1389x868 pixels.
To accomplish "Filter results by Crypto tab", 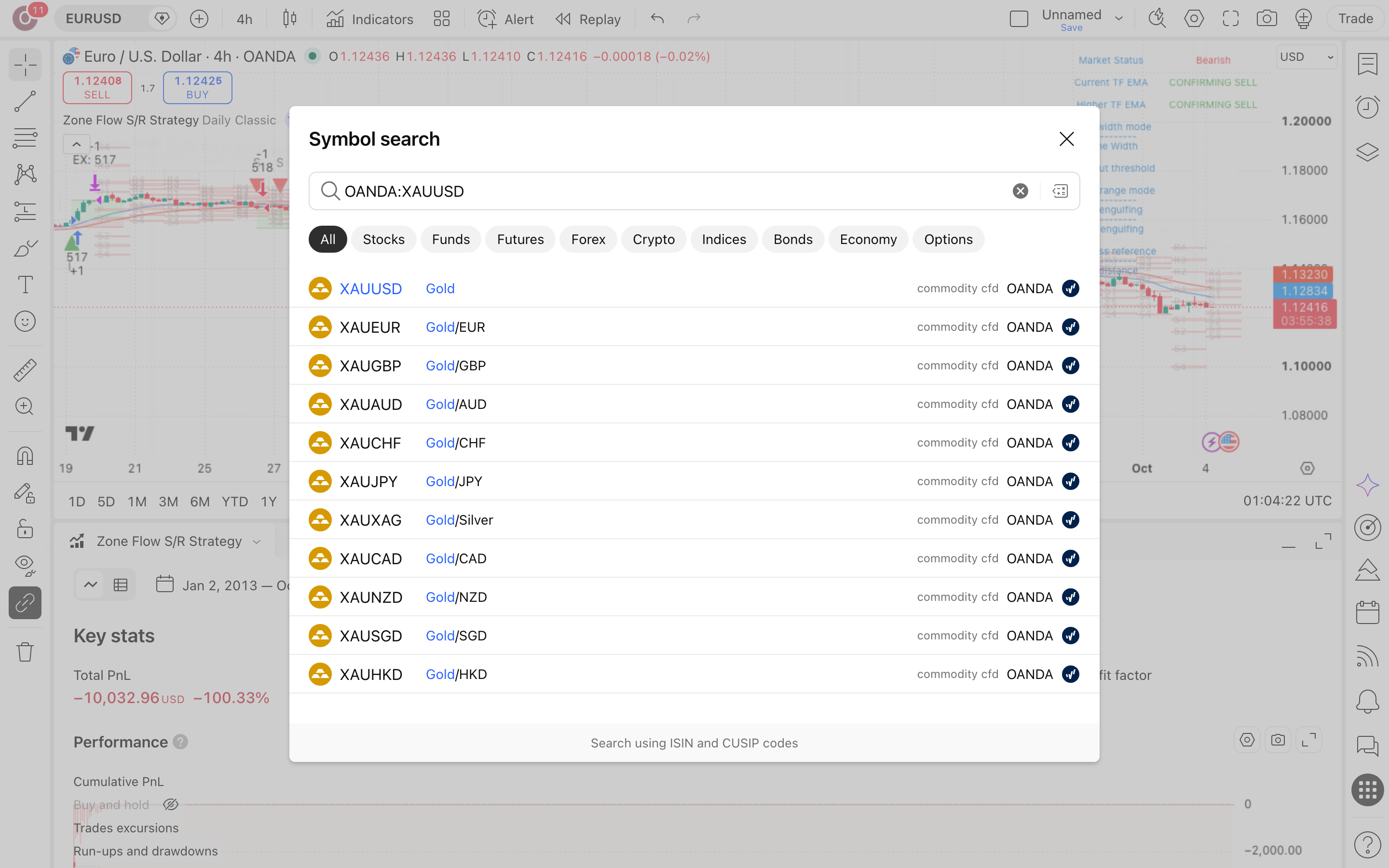I will tap(653, 239).
